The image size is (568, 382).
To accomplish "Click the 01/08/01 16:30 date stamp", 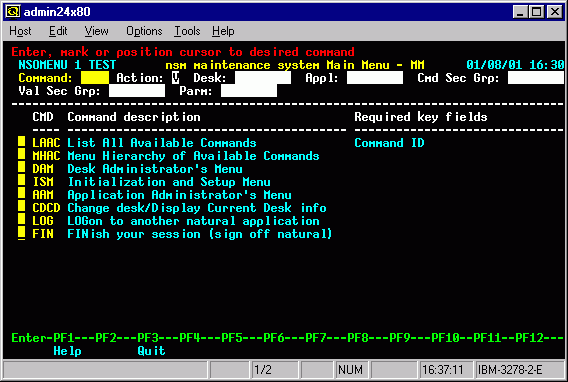I will pyautogui.click(x=515, y=65).
